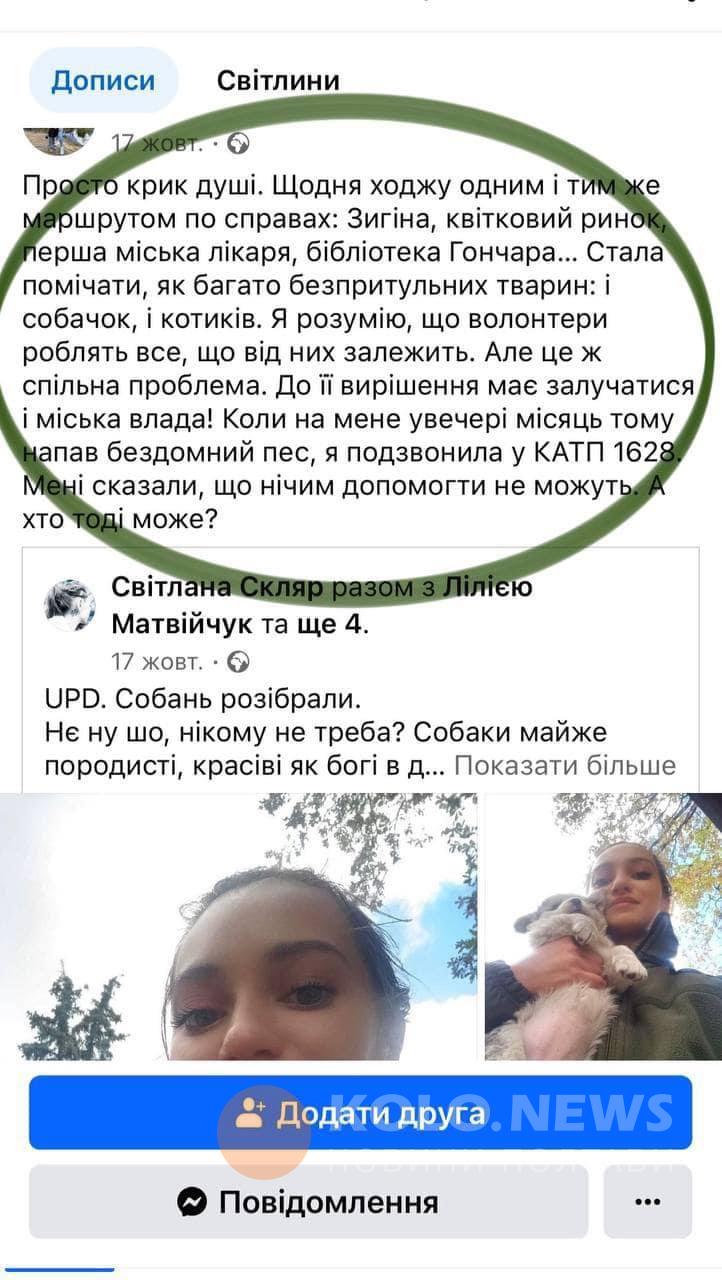Open Світлана Скляр profile link
Screen dimensions: 722x1280
coord(218,587)
